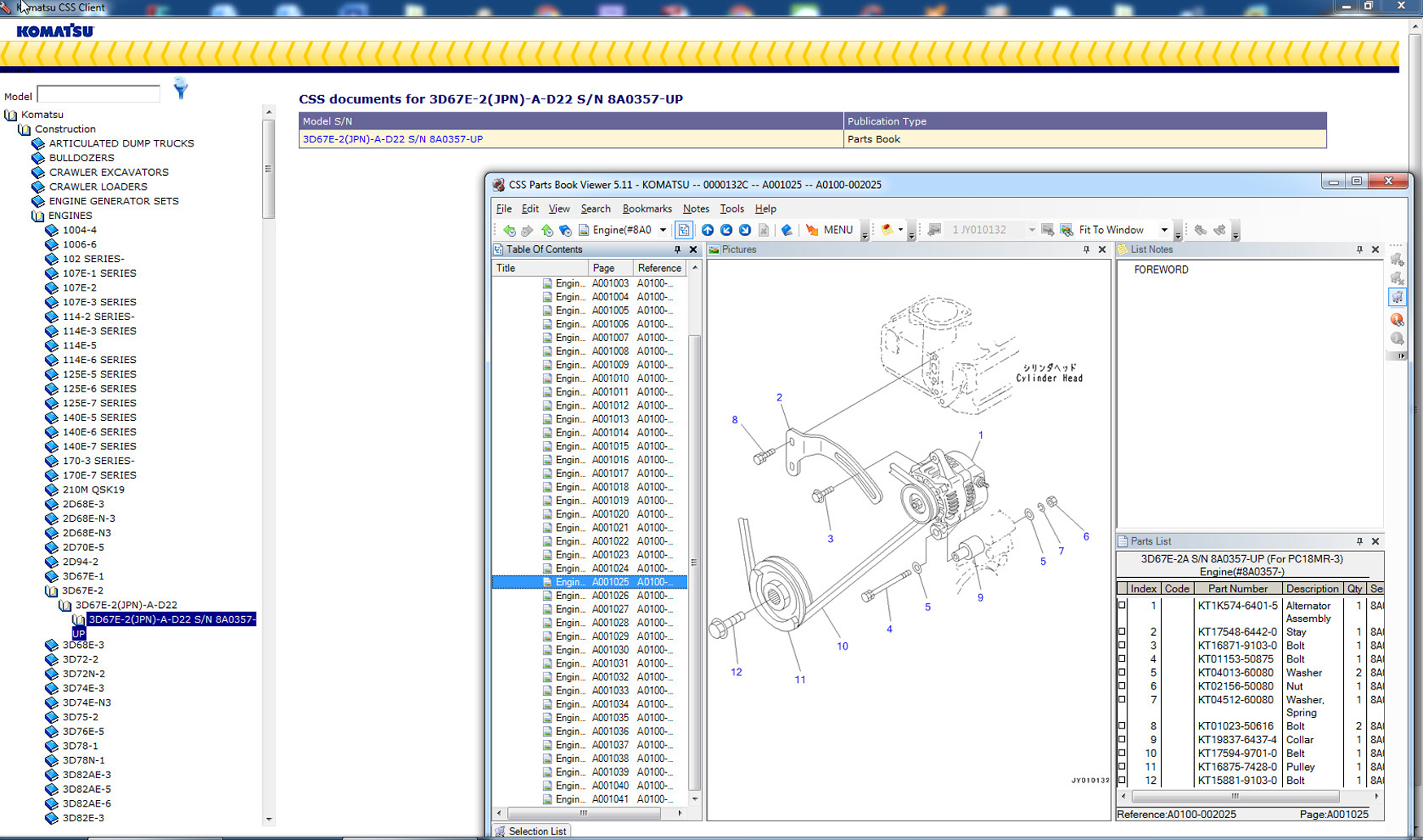This screenshot has height=840, width=1423.
Task: Pin the Pictures panel
Action: (x=1086, y=250)
